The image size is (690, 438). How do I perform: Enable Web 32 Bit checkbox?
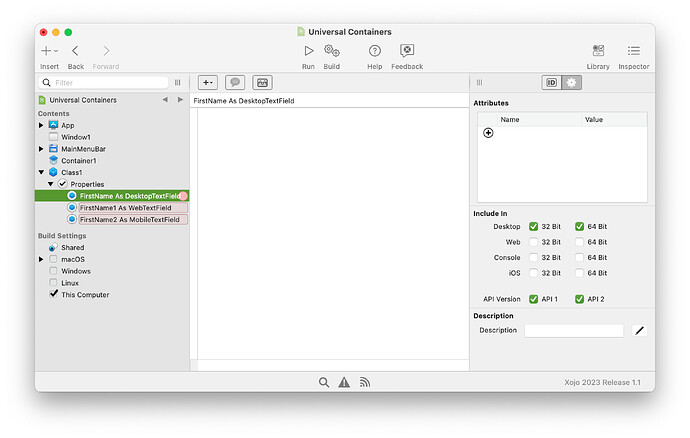point(533,242)
